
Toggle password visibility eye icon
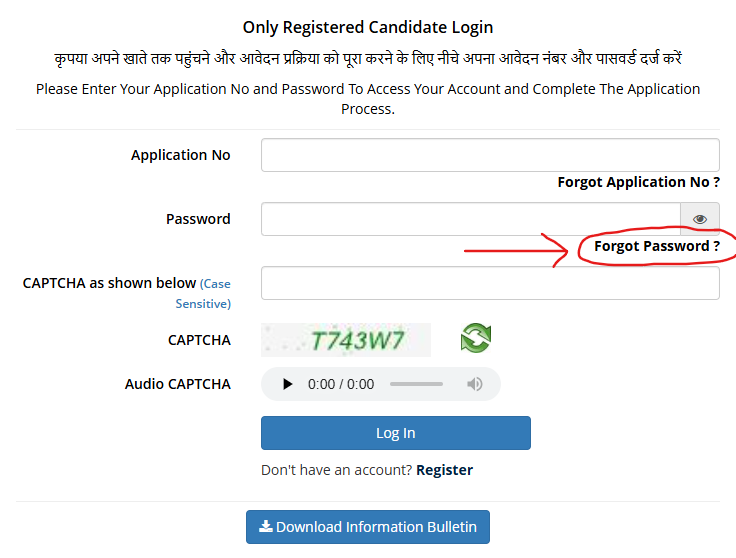[699, 219]
